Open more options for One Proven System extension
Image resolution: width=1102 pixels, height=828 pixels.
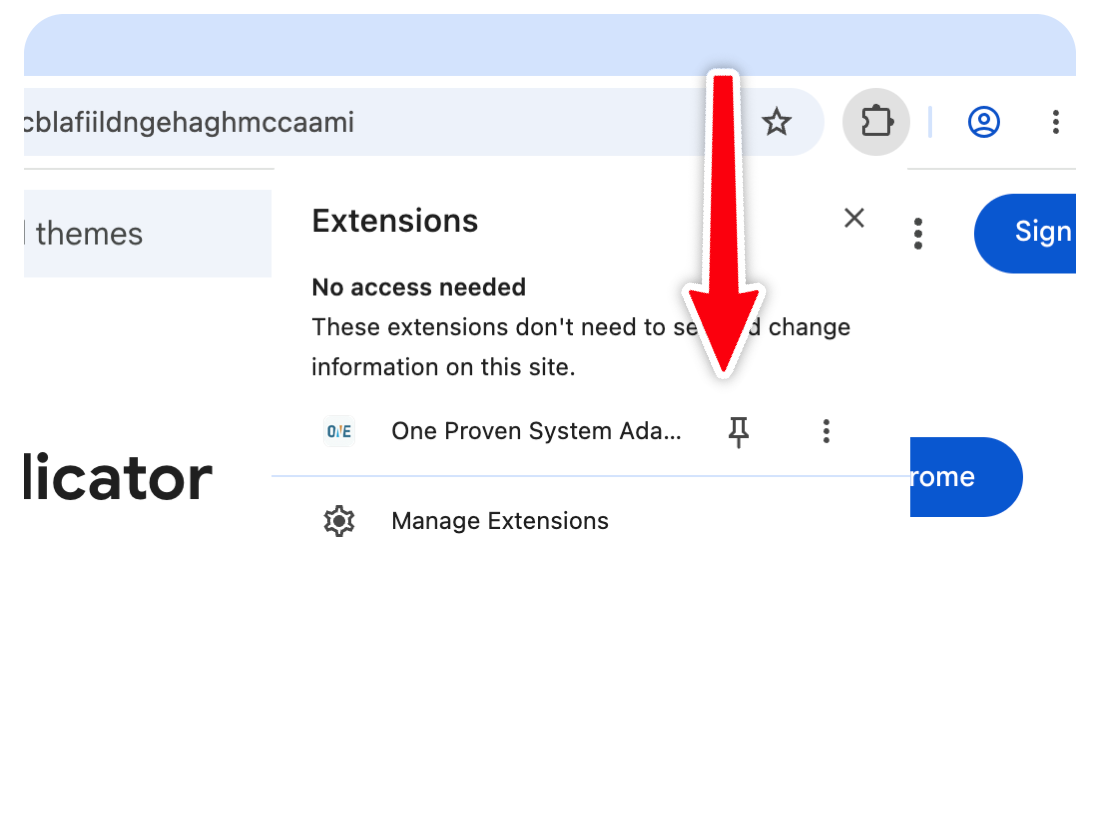[826, 432]
